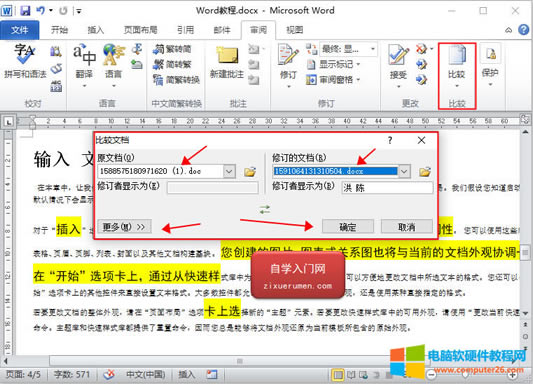Viewport: 533px width, 384px height.
Task: Expand the original document dropdown list
Action: [229, 171]
